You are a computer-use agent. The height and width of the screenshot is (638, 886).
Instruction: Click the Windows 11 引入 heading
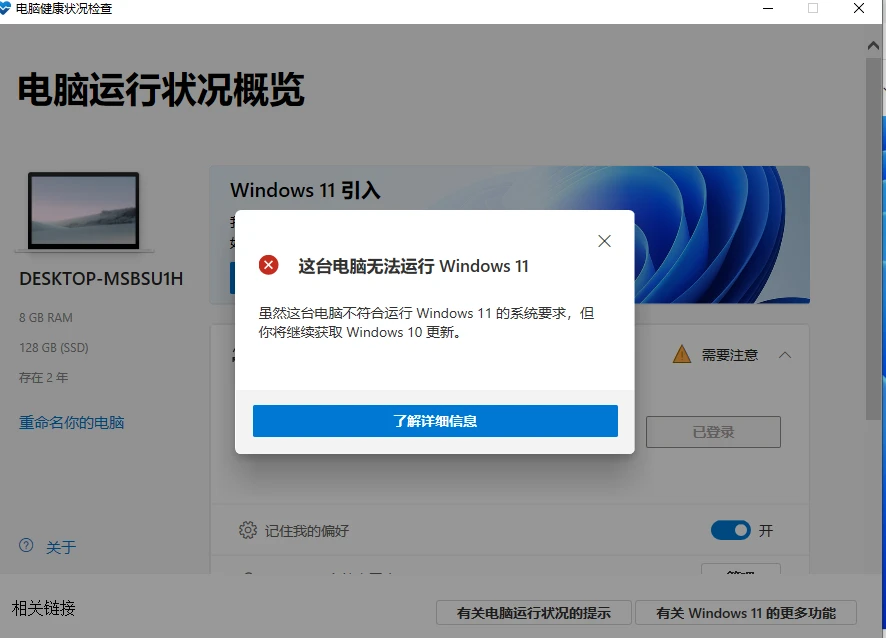(x=305, y=190)
